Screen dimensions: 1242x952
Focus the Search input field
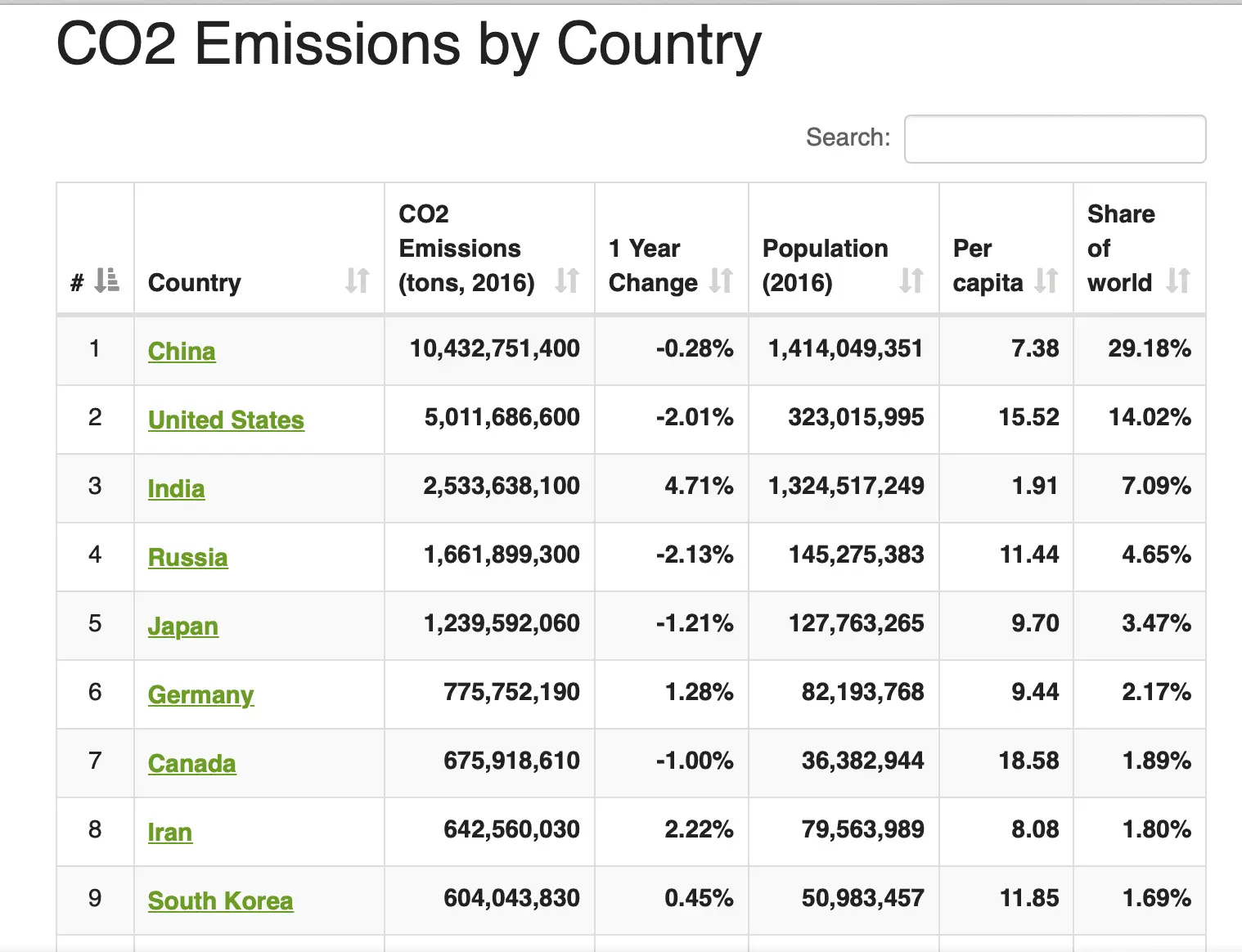1055,139
